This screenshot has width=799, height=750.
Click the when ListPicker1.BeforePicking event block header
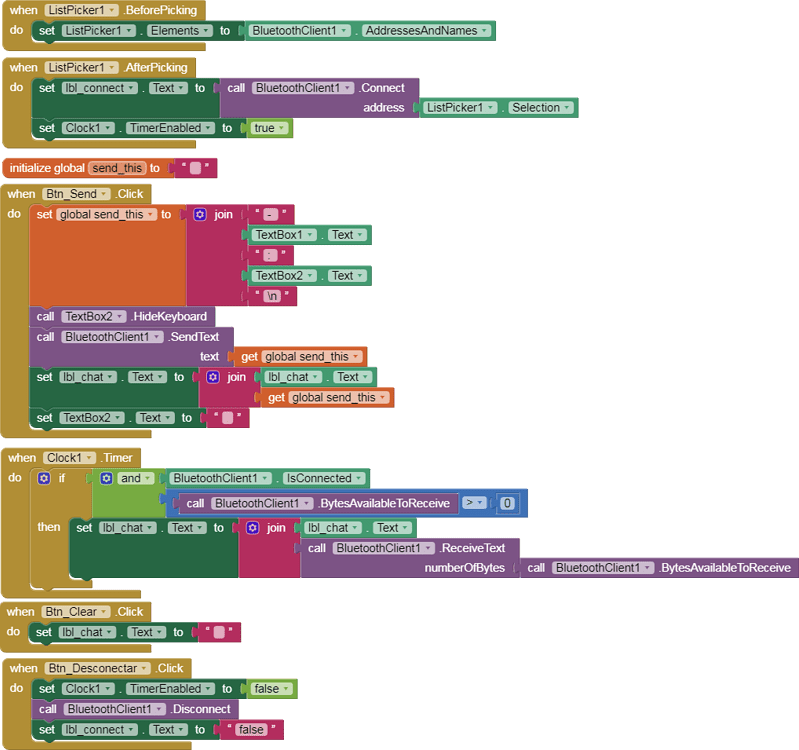pos(22,10)
